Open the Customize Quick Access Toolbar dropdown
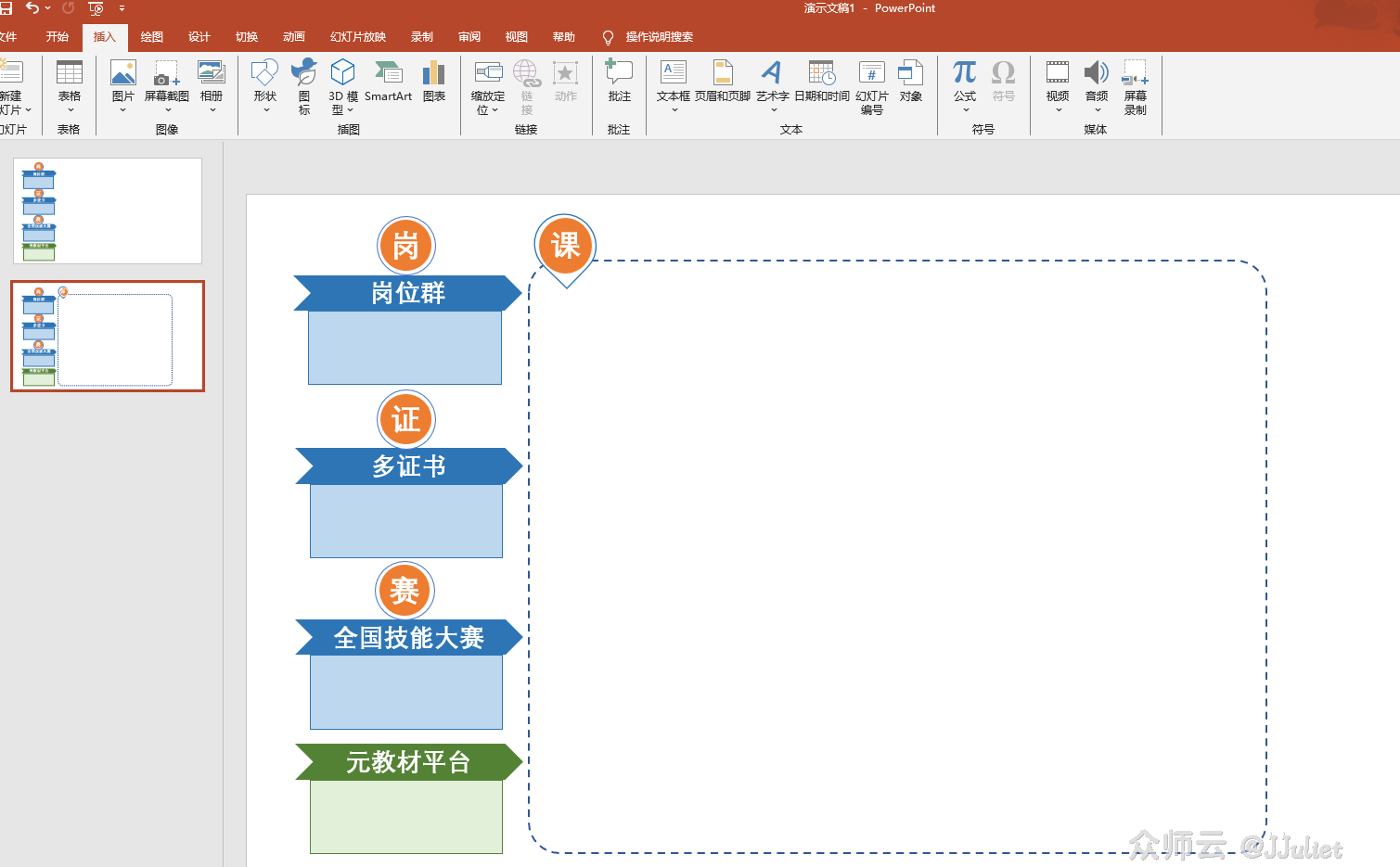Screen dimensions: 1400x867 122,8
